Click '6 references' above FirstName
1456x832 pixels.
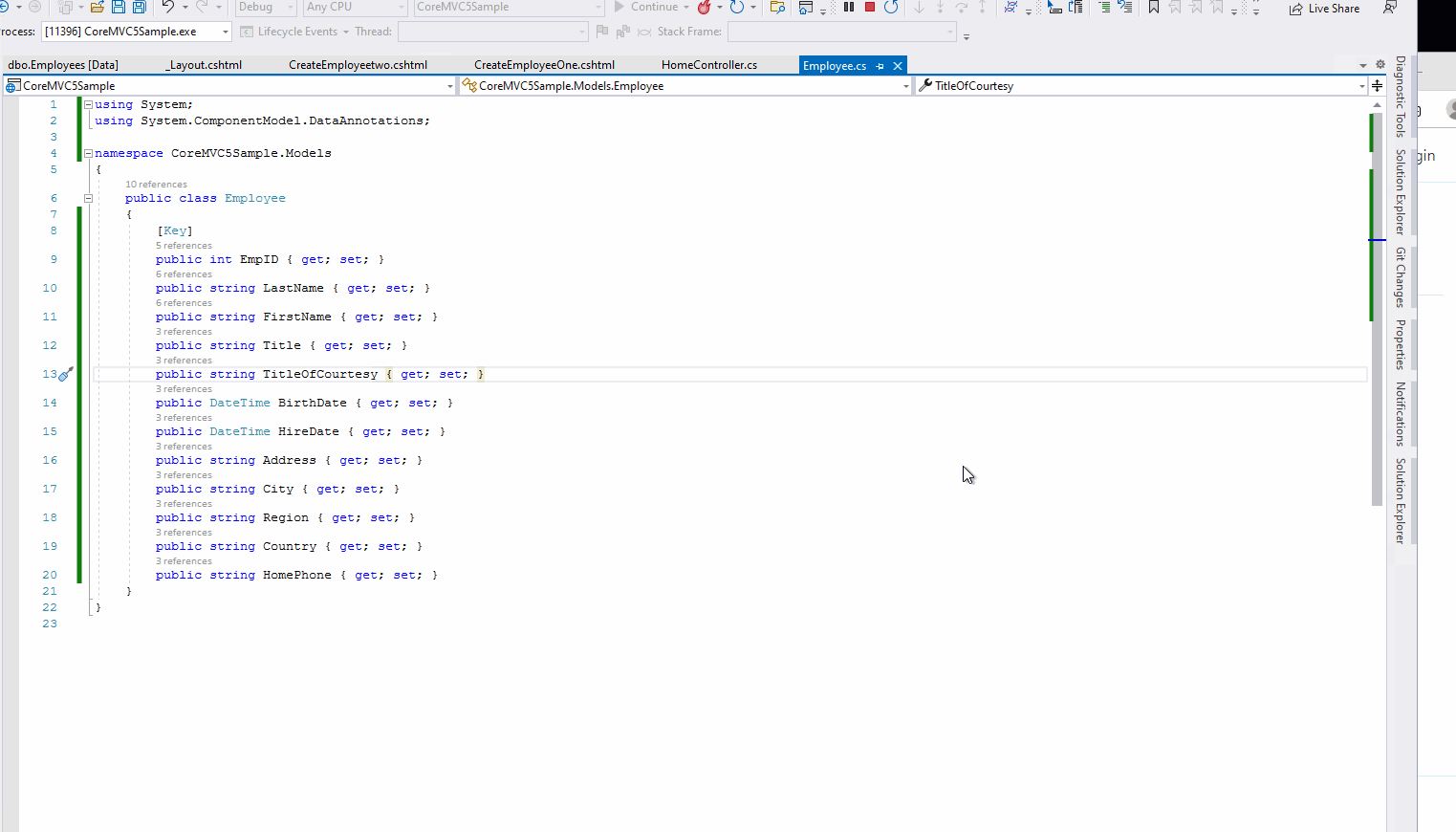point(184,303)
